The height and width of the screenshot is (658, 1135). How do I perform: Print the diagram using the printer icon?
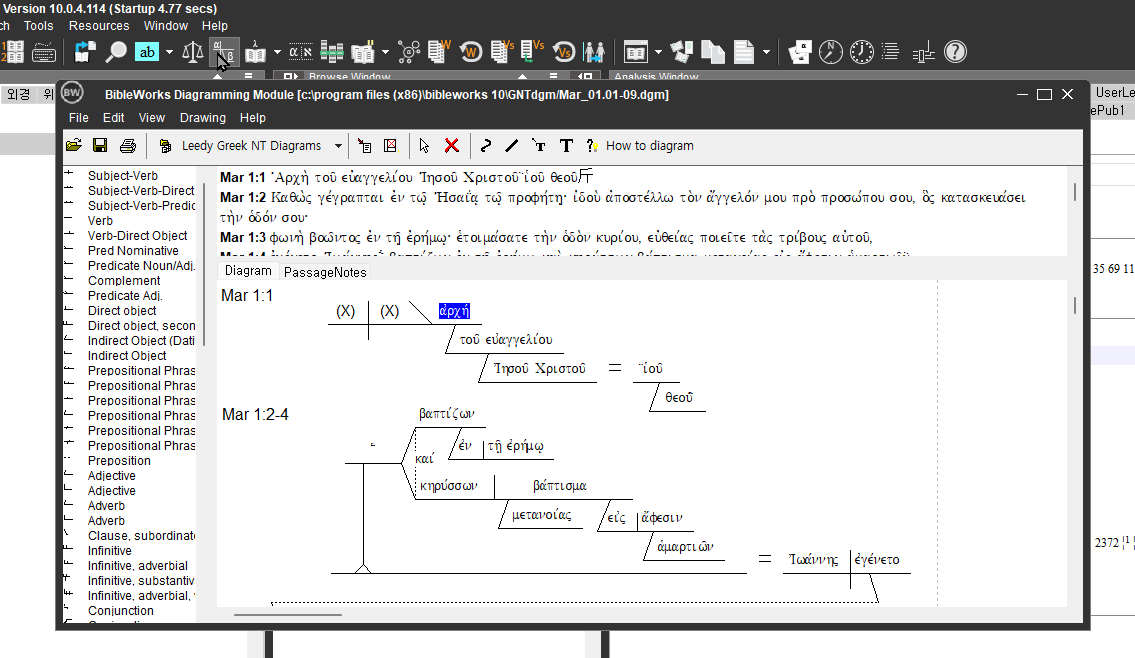(127, 145)
